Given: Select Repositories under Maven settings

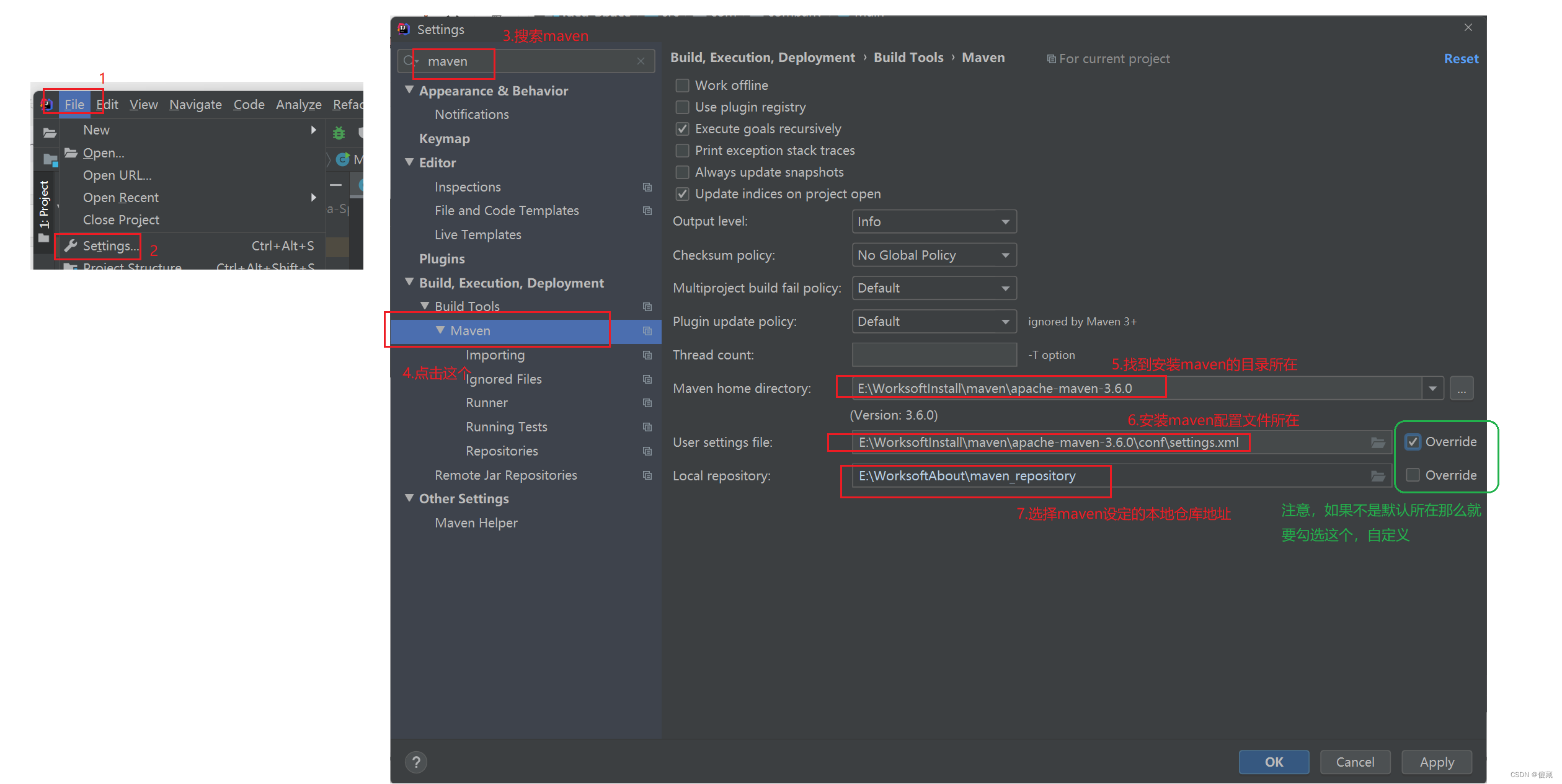Looking at the screenshot, I should (502, 451).
